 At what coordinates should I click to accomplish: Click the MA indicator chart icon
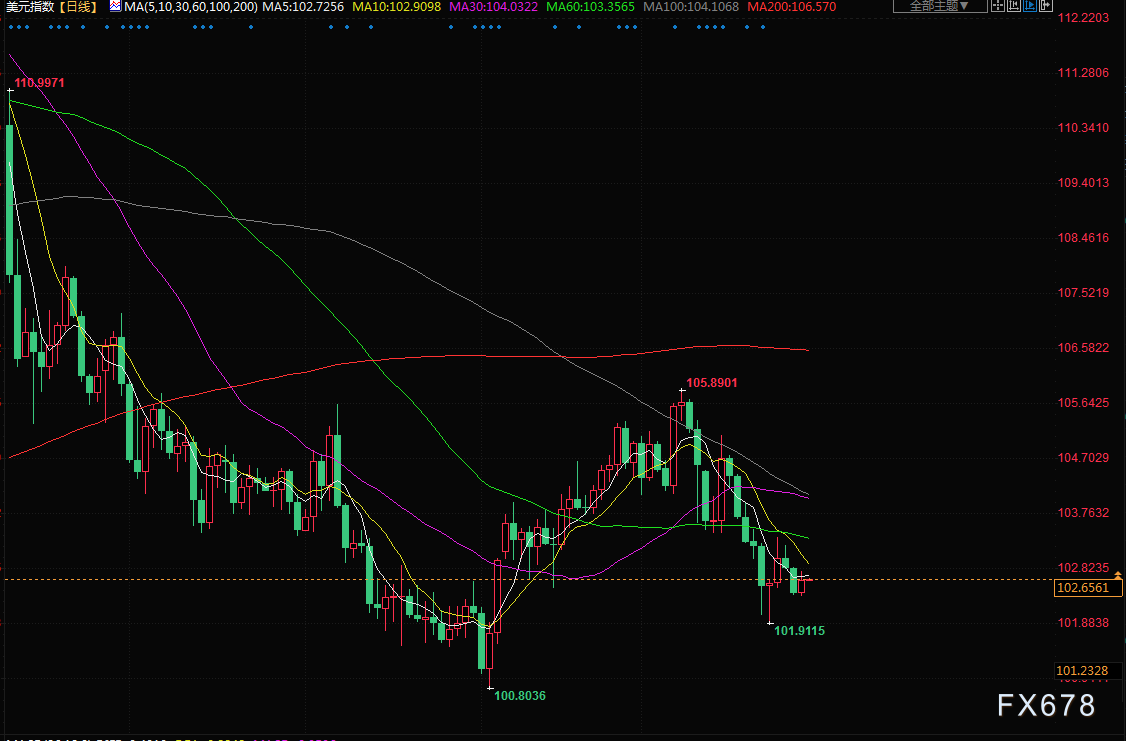coord(115,6)
